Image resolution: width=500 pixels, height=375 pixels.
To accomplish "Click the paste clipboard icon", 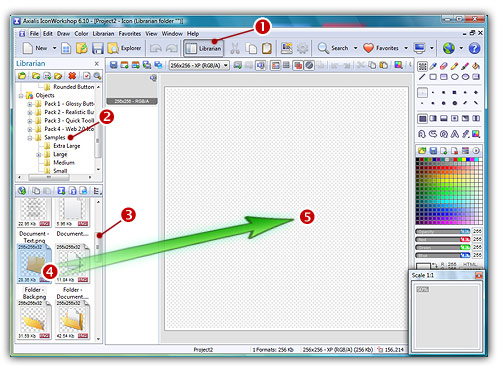I will [x=266, y=49].
